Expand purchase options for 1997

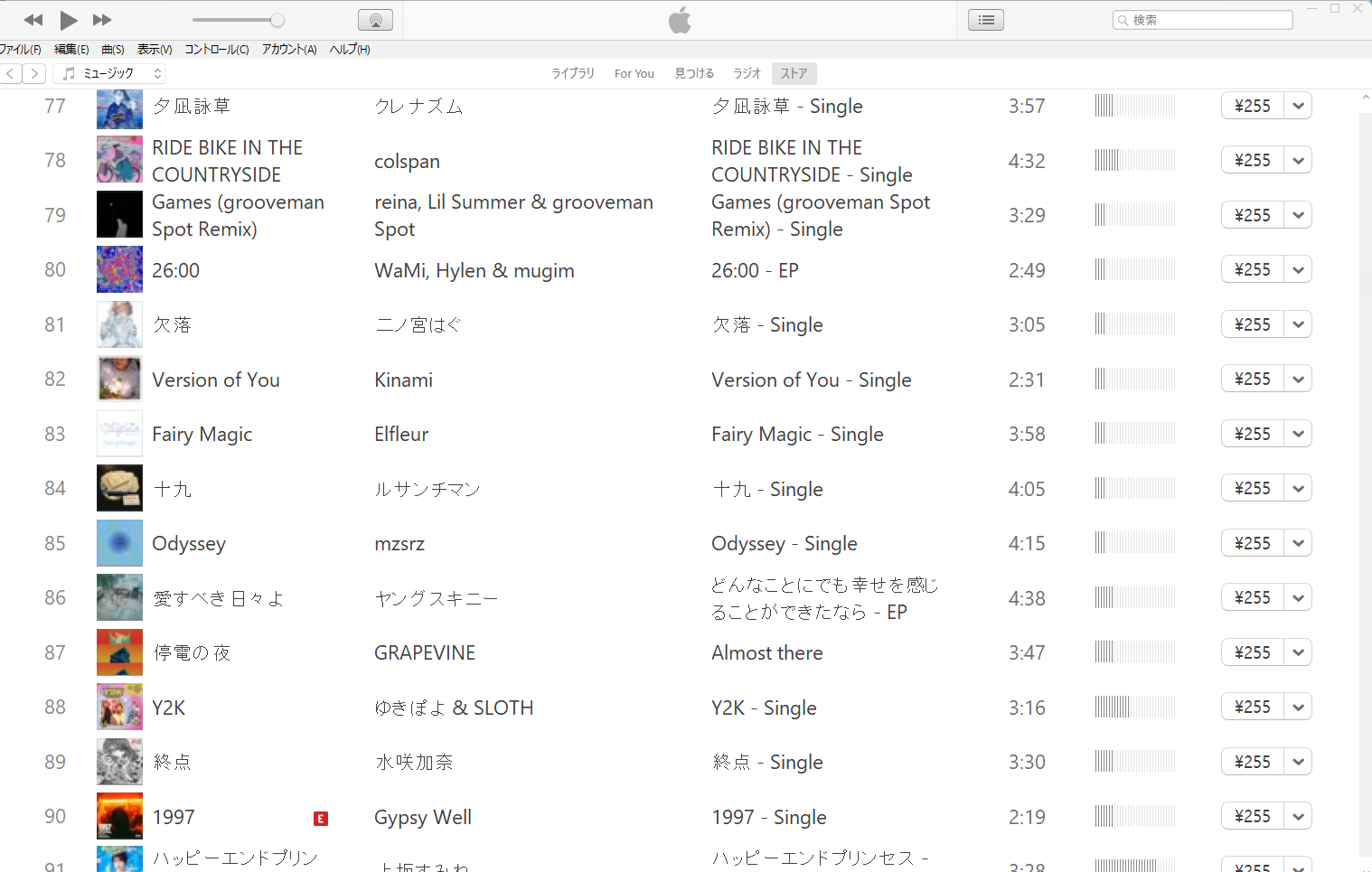tap(1299, 816)
